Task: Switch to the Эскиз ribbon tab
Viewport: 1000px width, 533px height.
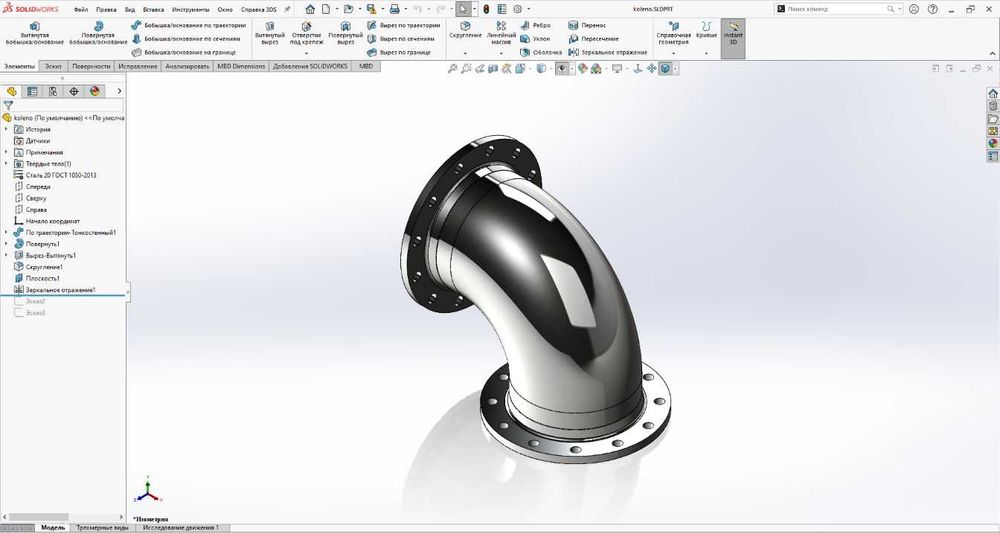Action: (x=54, y=66)
